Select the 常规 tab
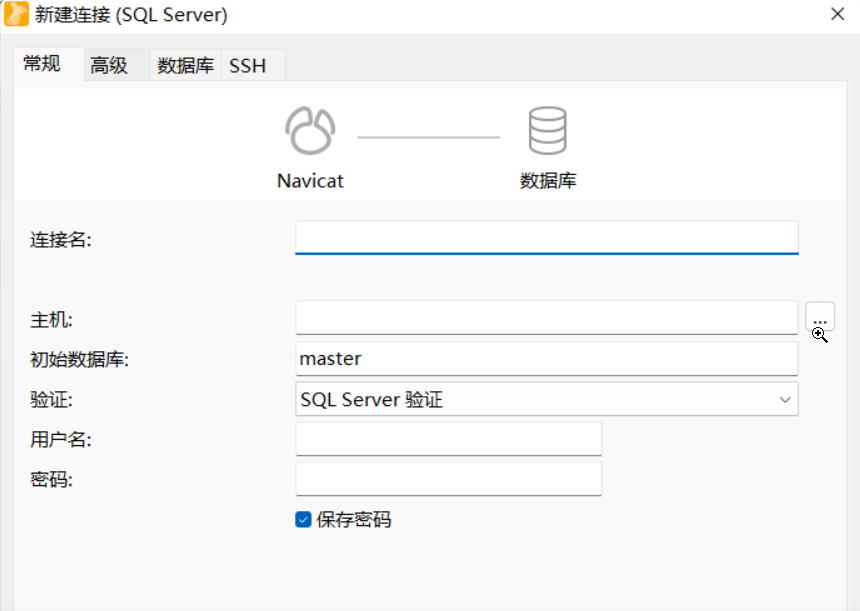860x611 pixels. click(42, 64)
